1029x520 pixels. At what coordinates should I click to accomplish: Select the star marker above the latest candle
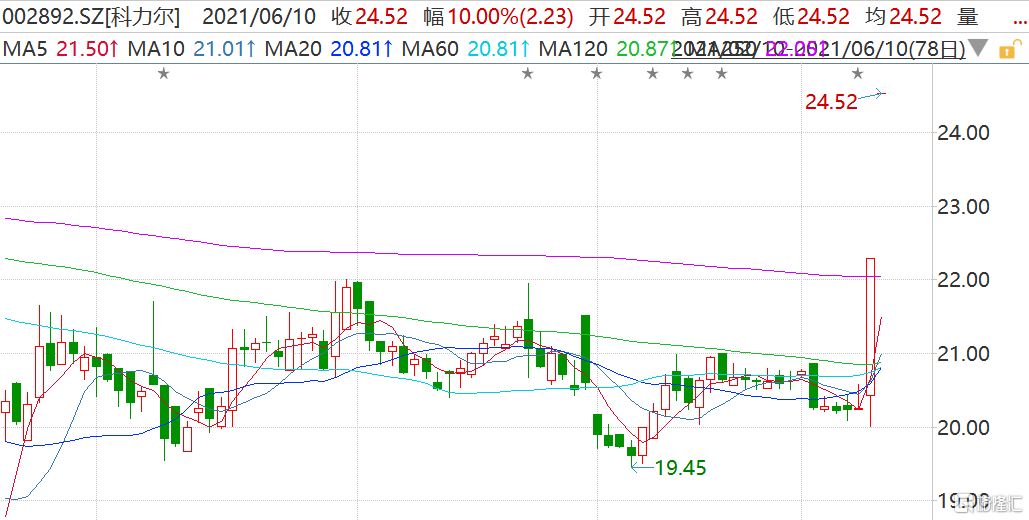point(857,74)
